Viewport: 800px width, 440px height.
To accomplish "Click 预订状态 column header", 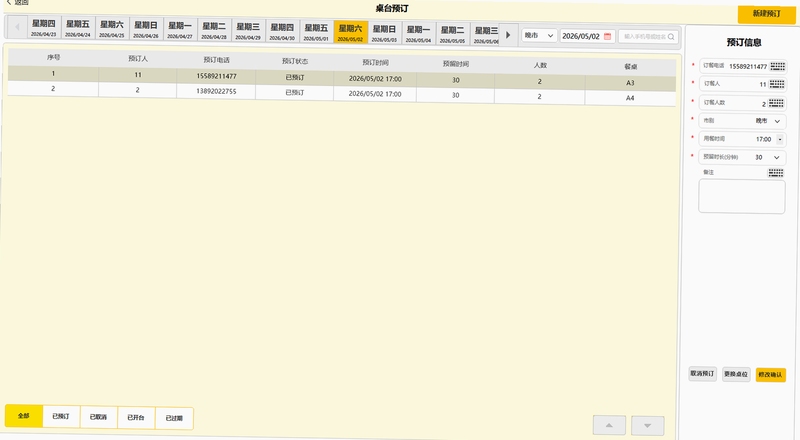I will pyautogui.click(x=295, y=61).
